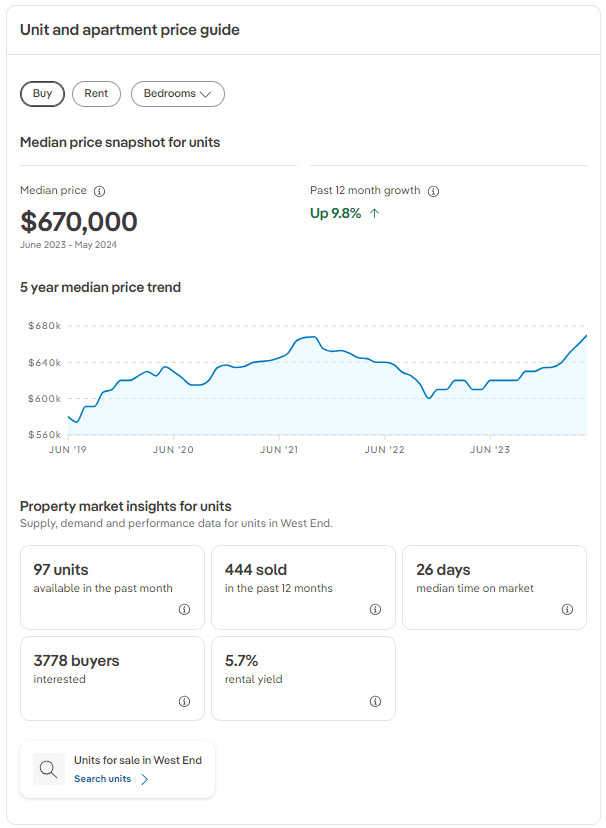Image resolution: width=606 pixels, height=828 pixels.
Task: Click info icon next to Median price
Action: 100,191
